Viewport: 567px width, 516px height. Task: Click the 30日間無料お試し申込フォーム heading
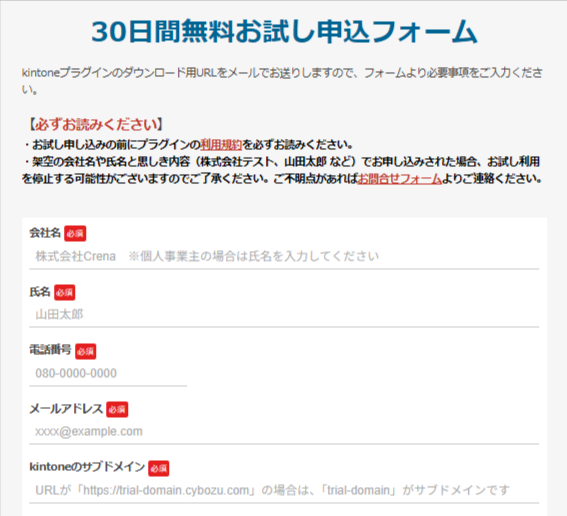click(x=284, y=31)
